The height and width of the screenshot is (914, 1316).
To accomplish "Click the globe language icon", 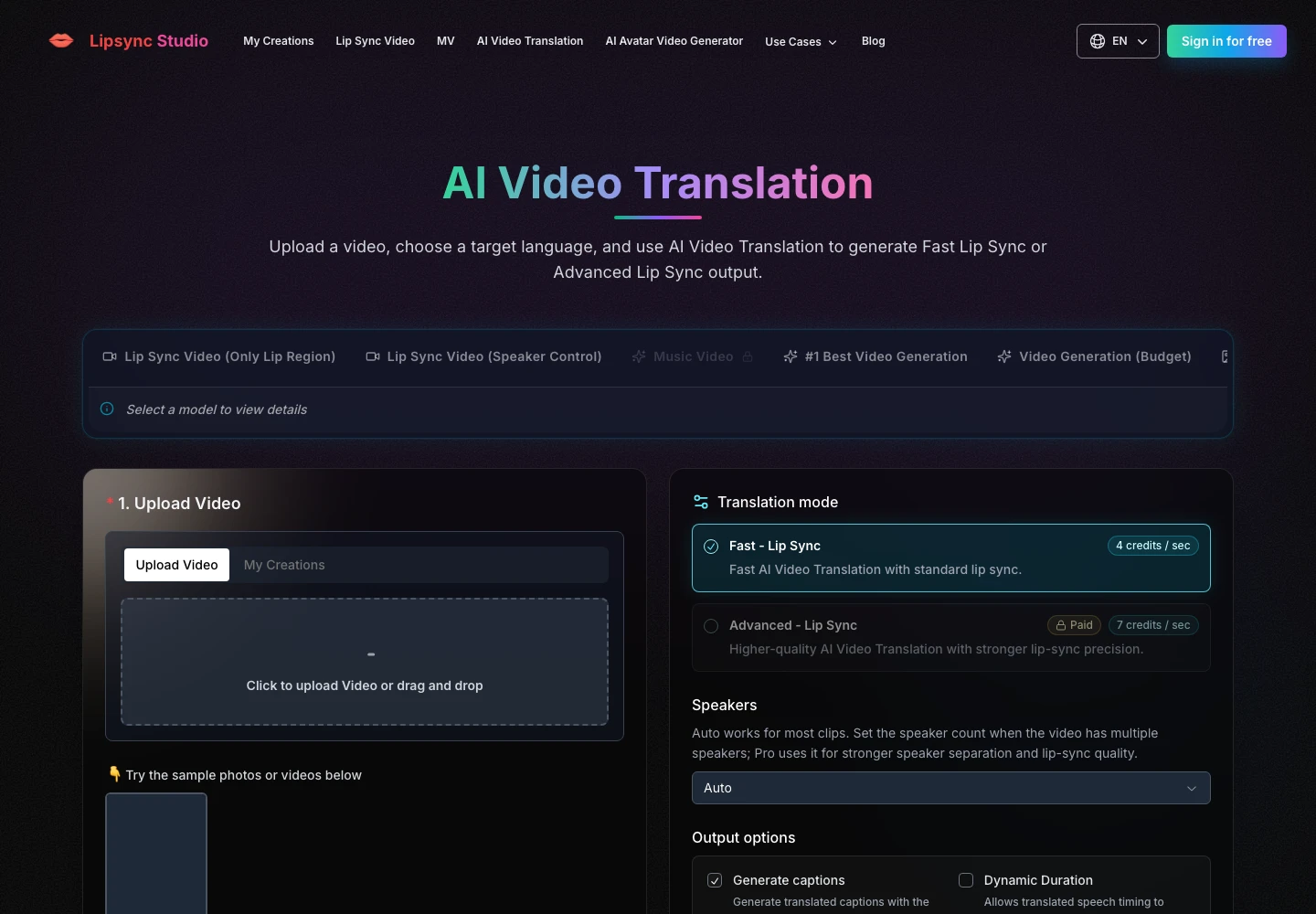I will (x=1098, y=41).
